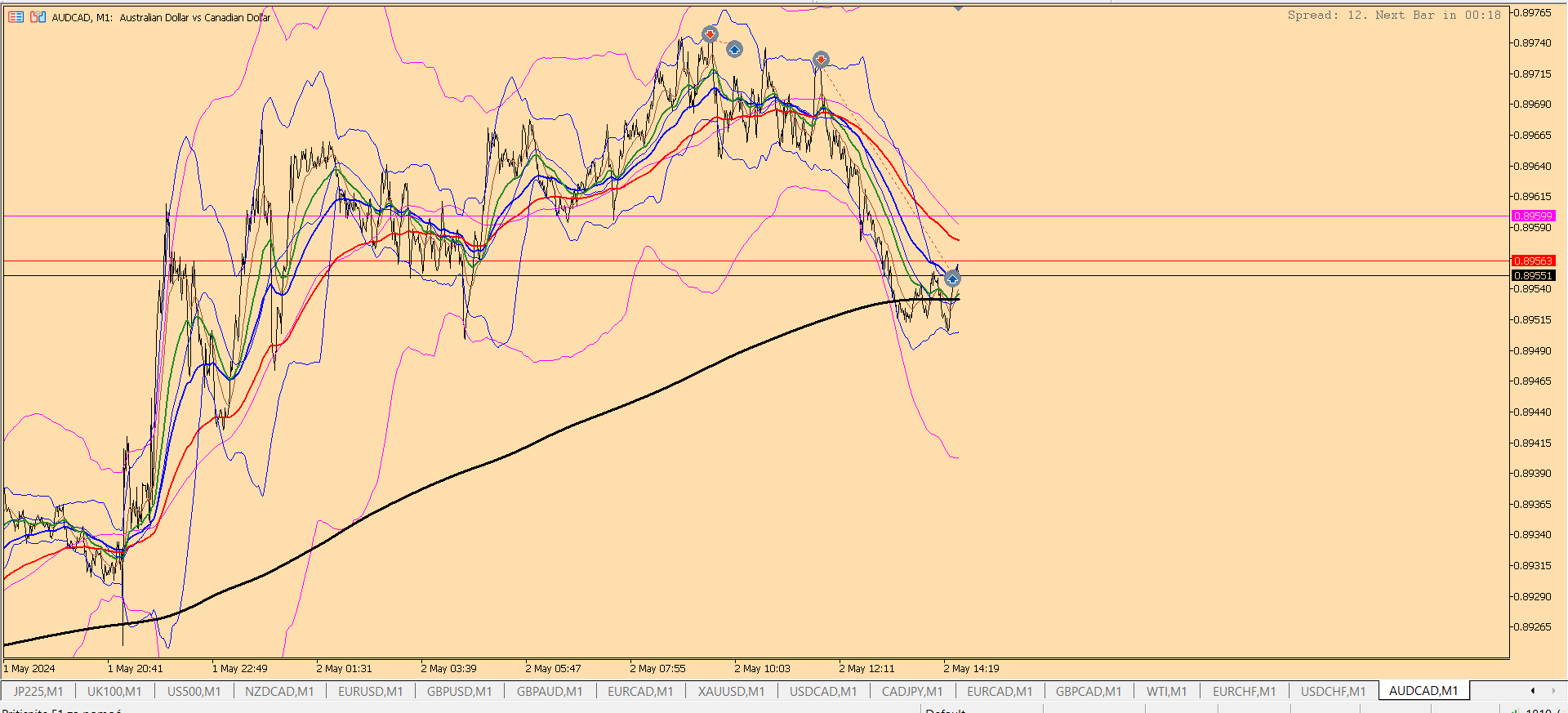The image size is (1568, 713).
Task: Open the WTI,M1 chart tab
Action: [1166, 691]
